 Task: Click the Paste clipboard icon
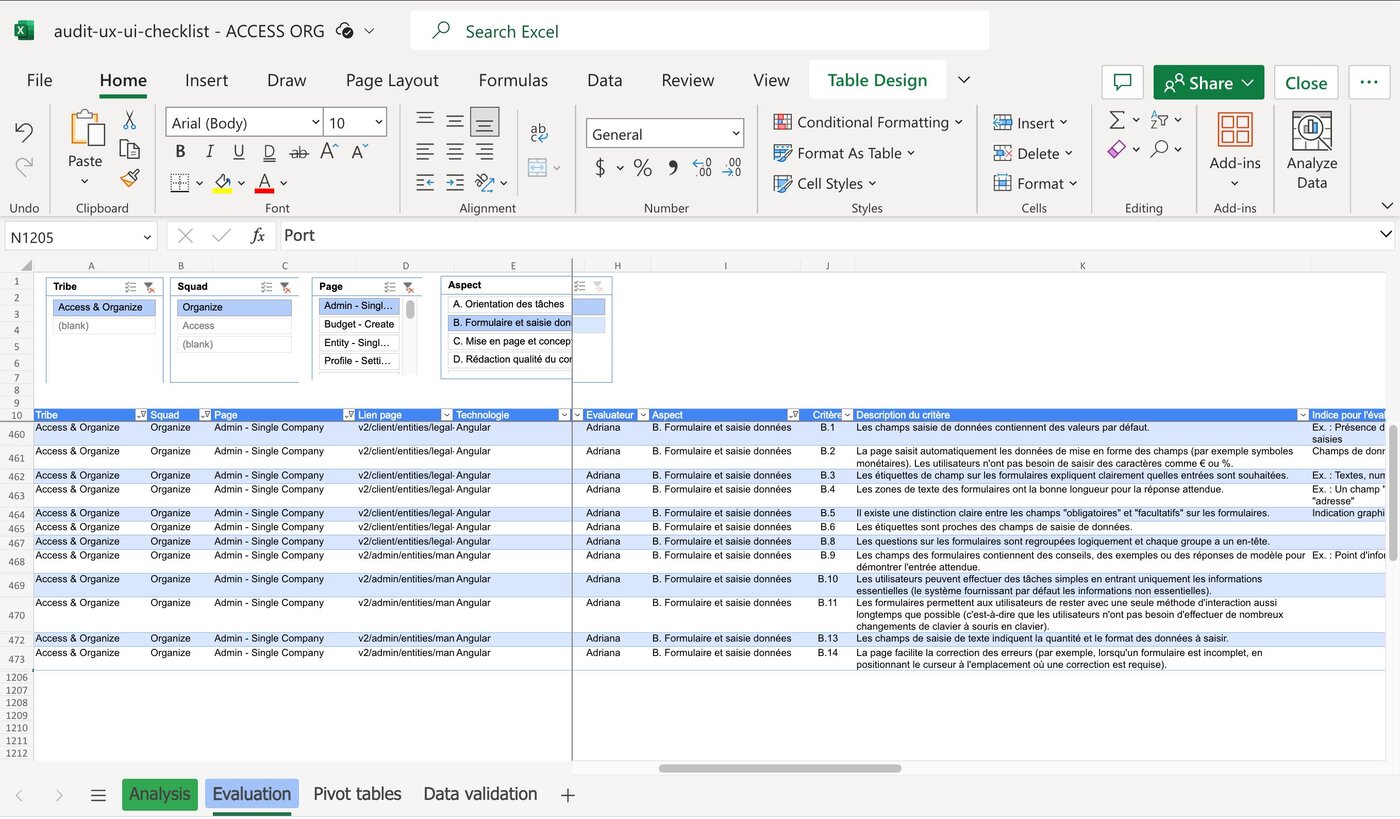[86, 129]
